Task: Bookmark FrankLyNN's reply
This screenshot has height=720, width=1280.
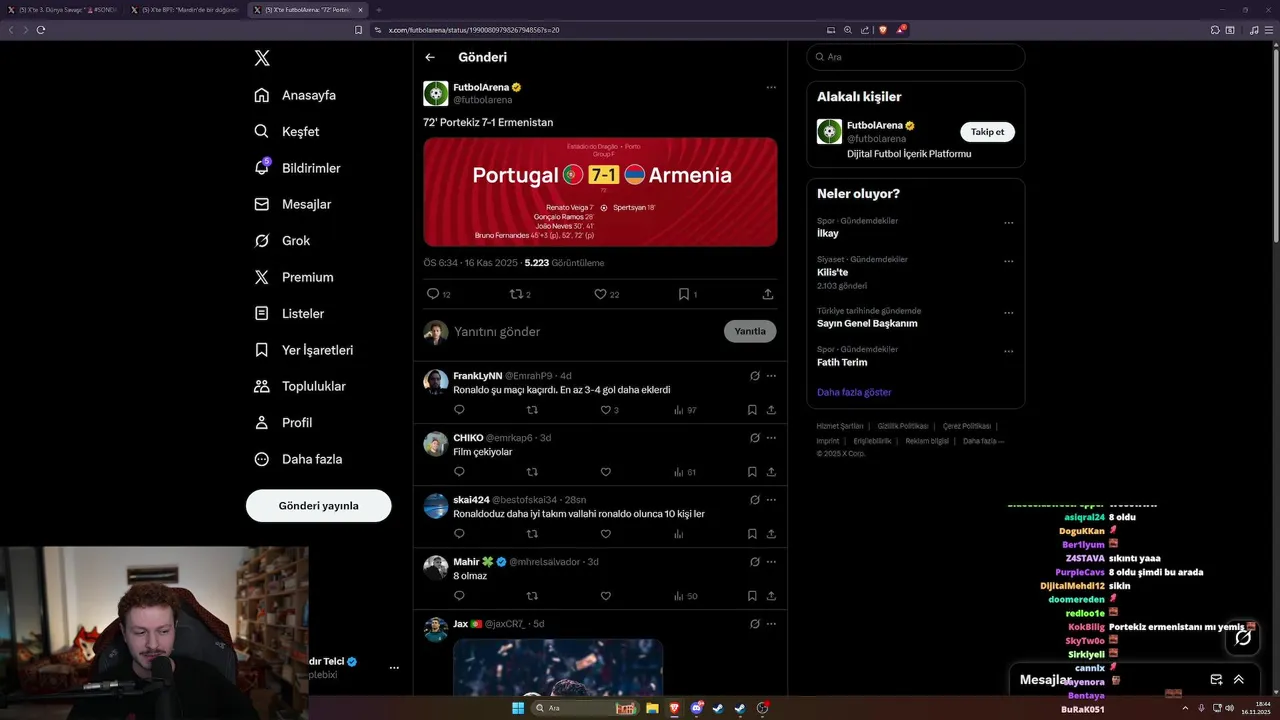Action: pyautogui.click(x=752, y=410)
